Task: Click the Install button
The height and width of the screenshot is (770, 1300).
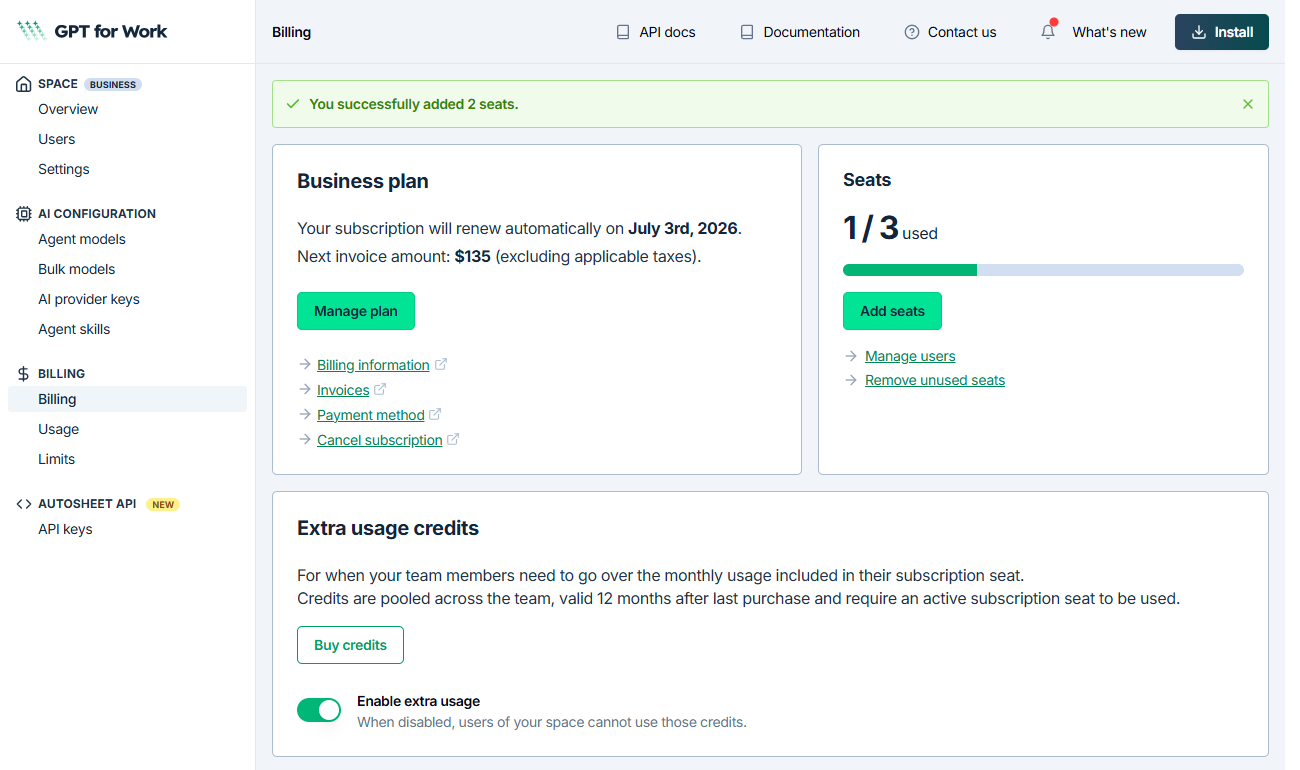Action: tap(1222, 32)
